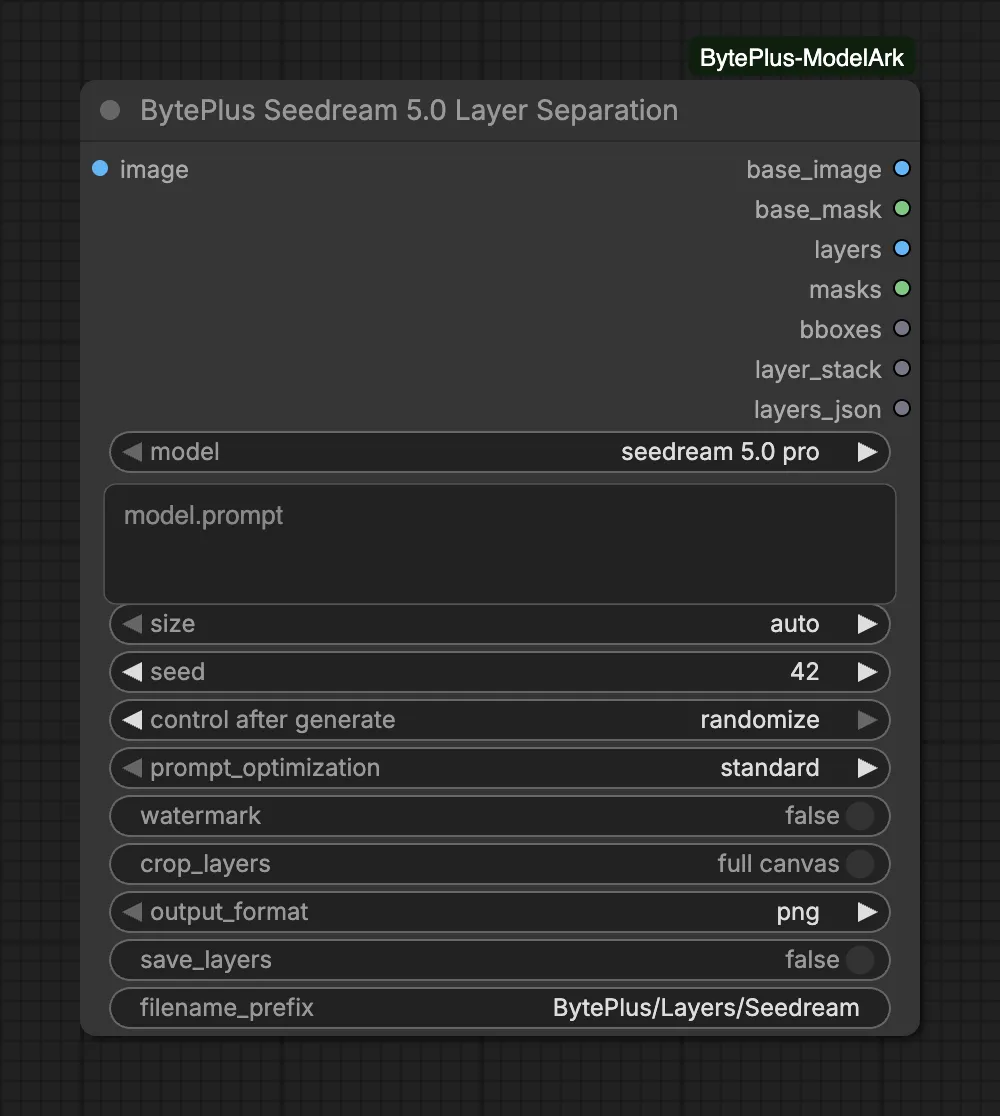This screenshot has height=1116, width=1000.
Task: Click the next prompt_optimization option arrow
Action: [867, 768]
